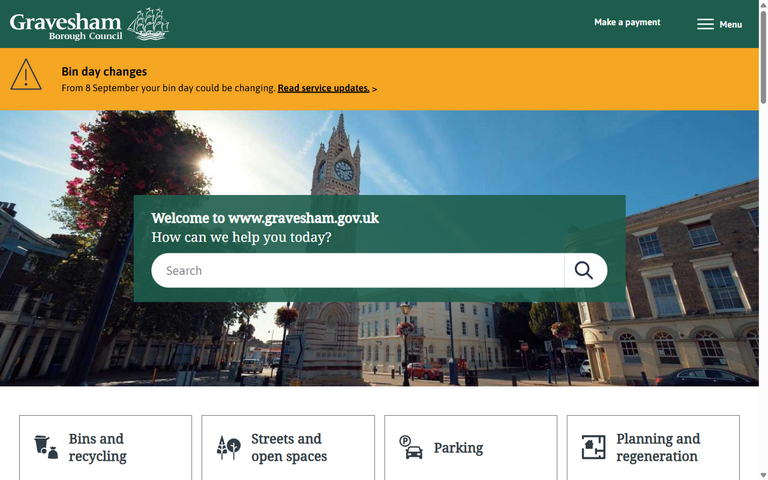Screen dimensions: 768x480
Task: Click into the Search text field
Action: tap(357, 270)
